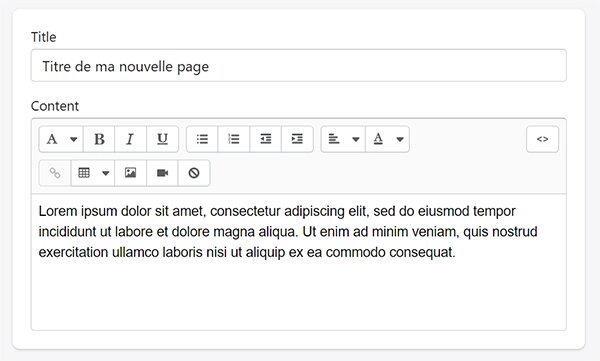This screenshot has height=361, width=600.
Task: Open the text alignment dropdown
Action: point(343,139)
